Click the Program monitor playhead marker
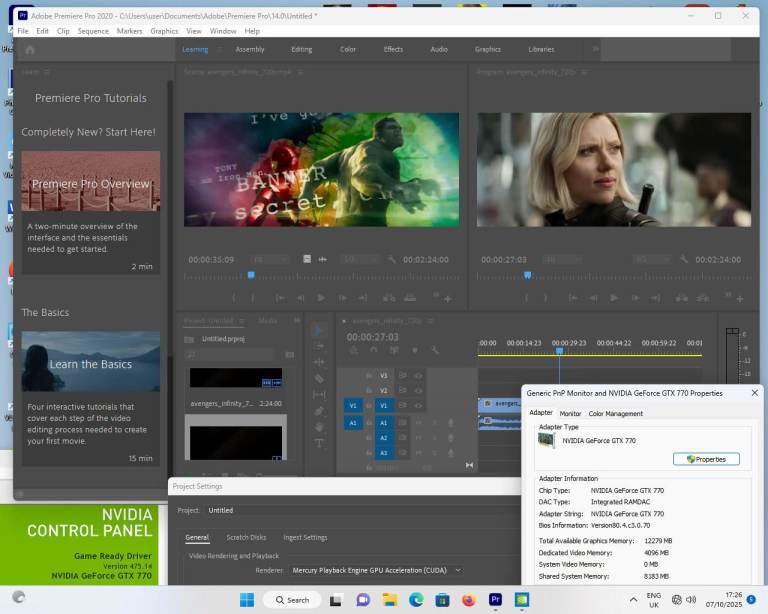768x614 pixels. [x=528, y=275]
